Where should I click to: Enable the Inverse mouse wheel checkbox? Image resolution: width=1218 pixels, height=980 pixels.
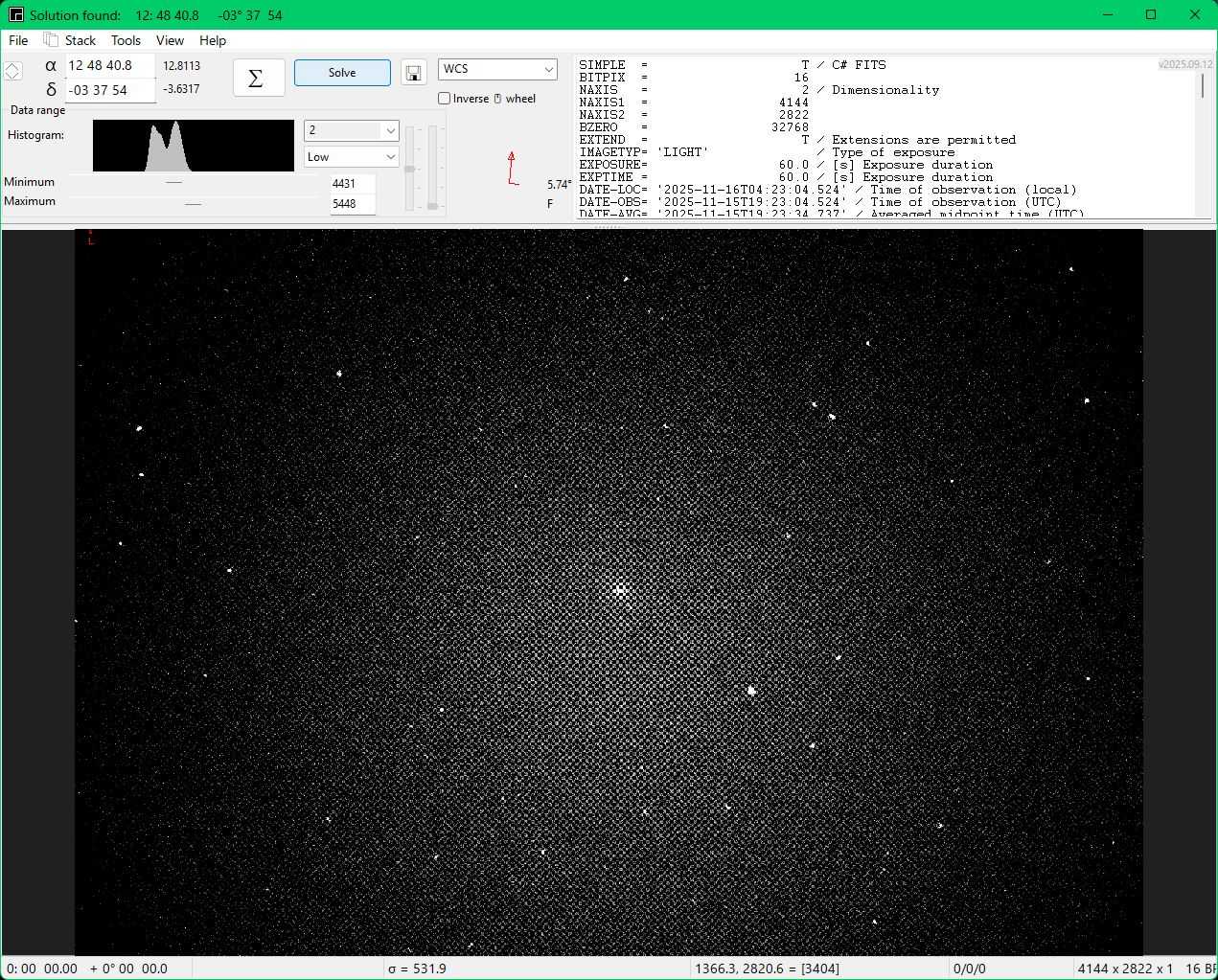click(x=445, y=99)
